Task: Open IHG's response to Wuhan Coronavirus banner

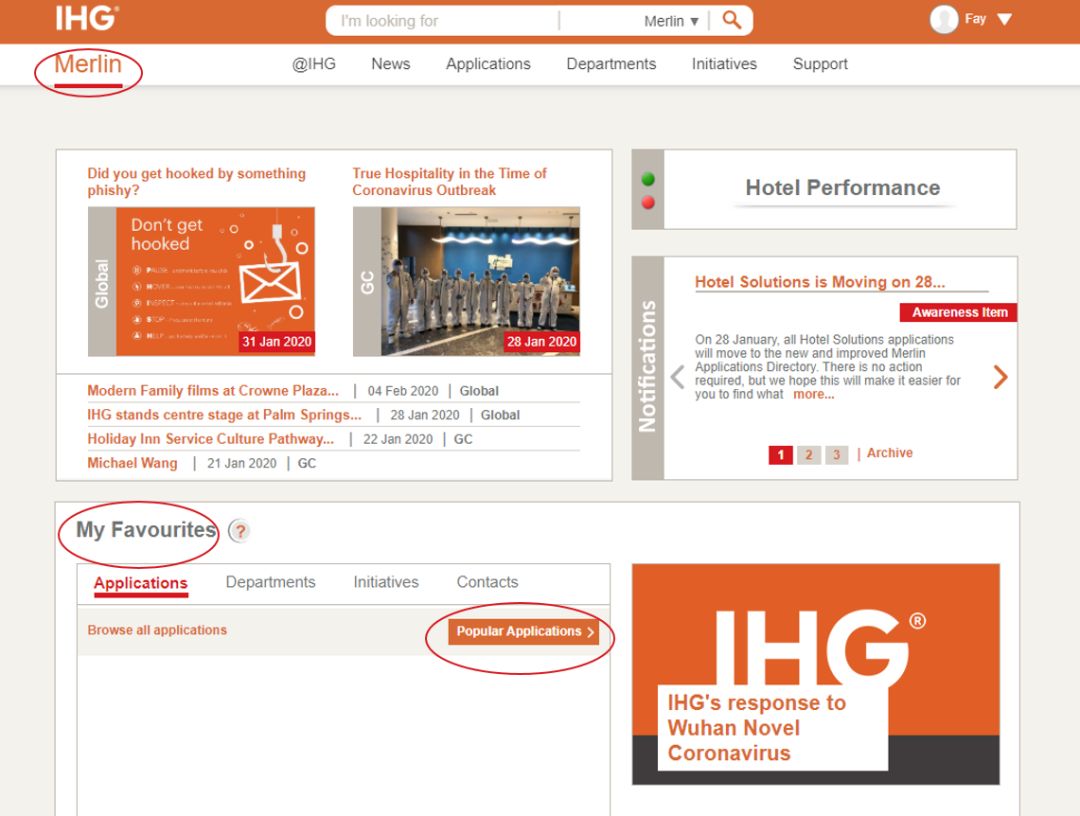Action: 816,674
